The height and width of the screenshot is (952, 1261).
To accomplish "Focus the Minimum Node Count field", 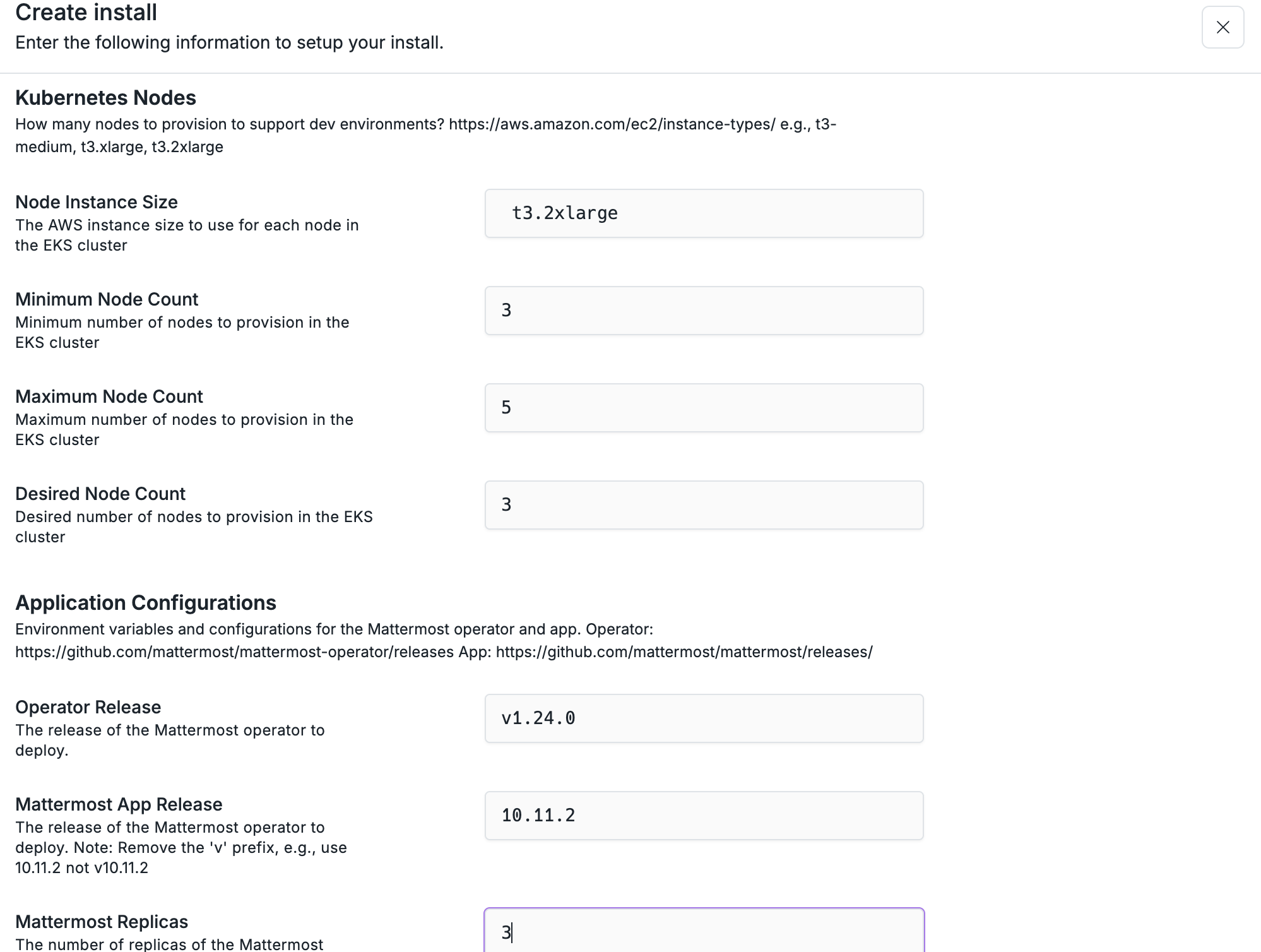I will click(x=703, y=311).
